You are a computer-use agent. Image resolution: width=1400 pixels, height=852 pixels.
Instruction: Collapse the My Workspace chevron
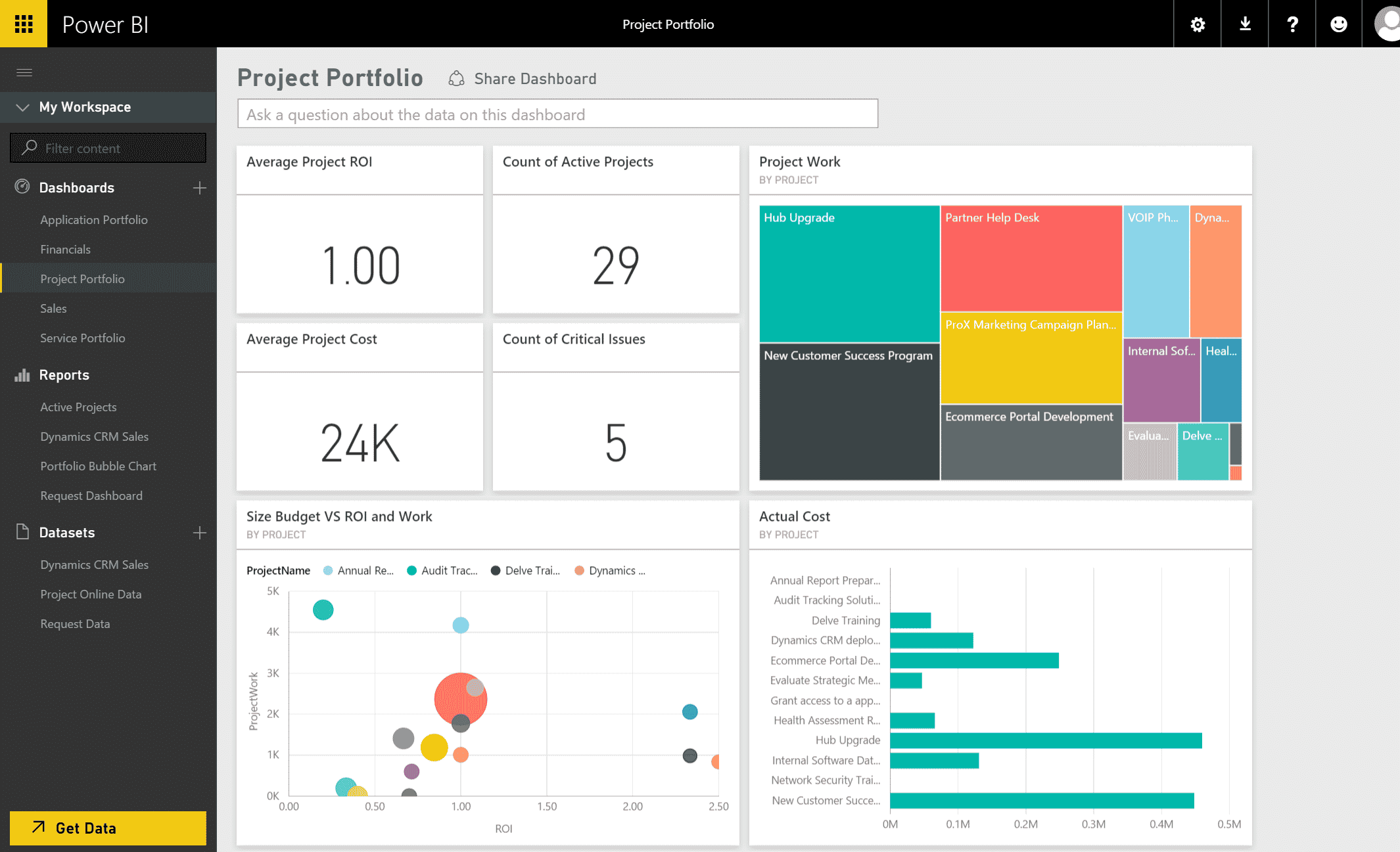coord(23,107)
